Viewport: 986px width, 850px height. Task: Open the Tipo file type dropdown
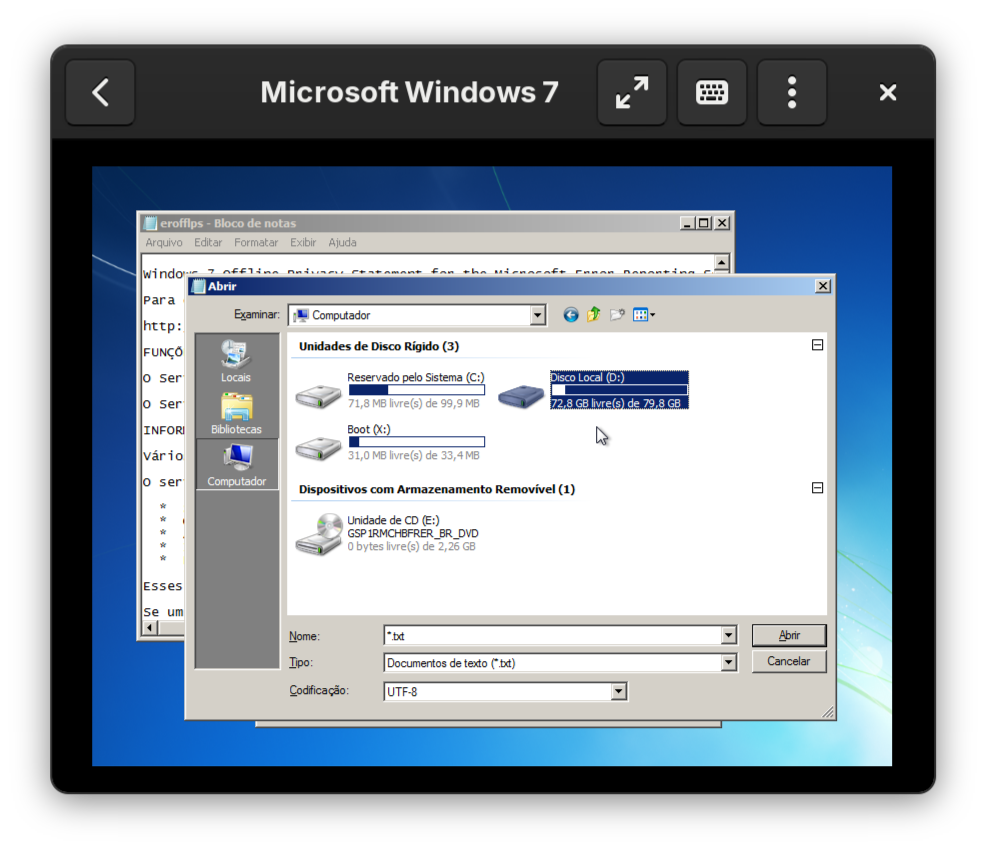(x=728, y=663)
